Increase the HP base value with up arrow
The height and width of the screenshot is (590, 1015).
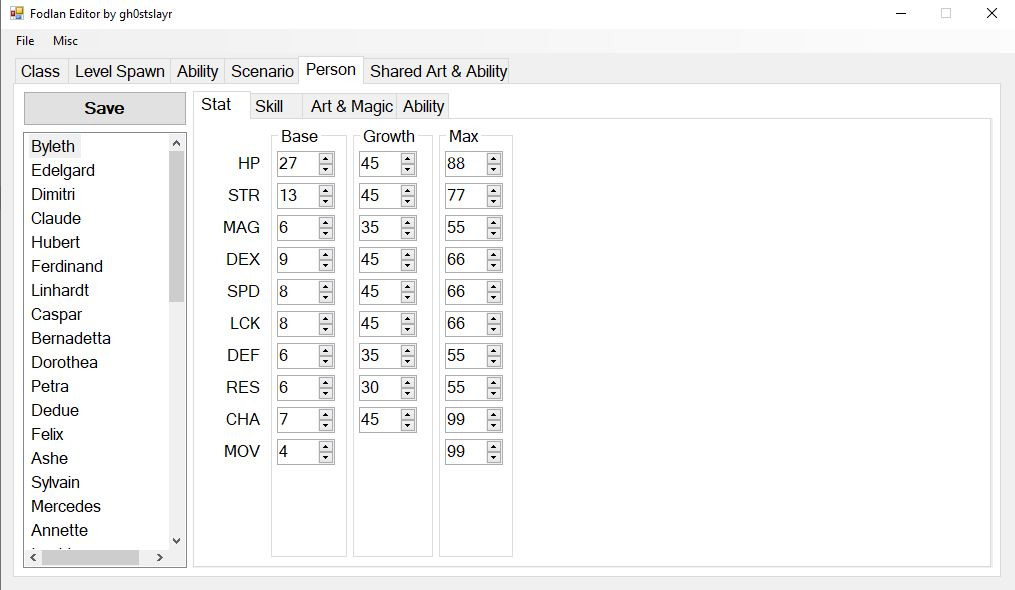[326, 158]
